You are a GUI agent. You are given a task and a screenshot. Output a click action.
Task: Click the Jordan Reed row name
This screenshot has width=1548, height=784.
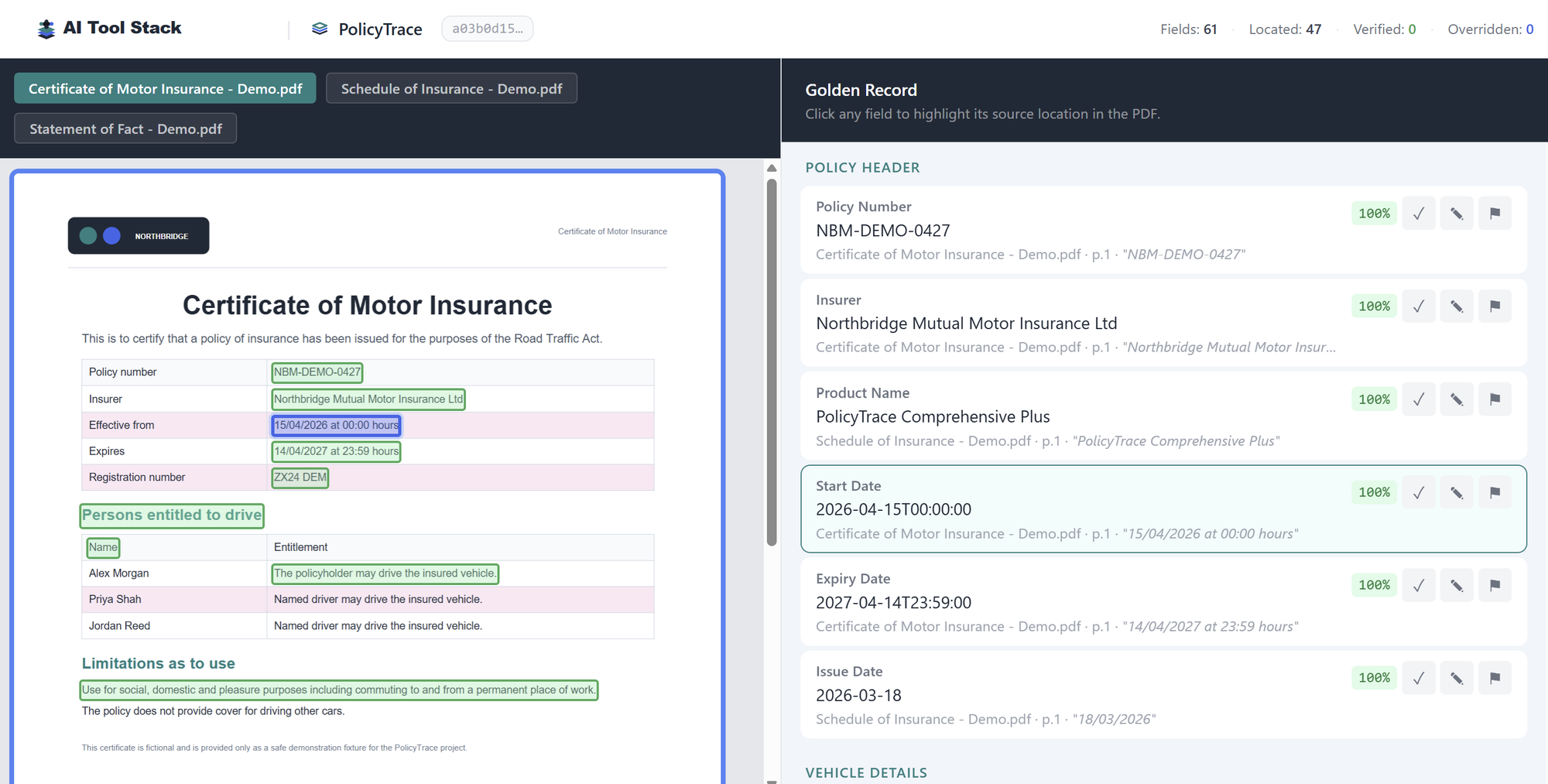click(x=119, y=625)
